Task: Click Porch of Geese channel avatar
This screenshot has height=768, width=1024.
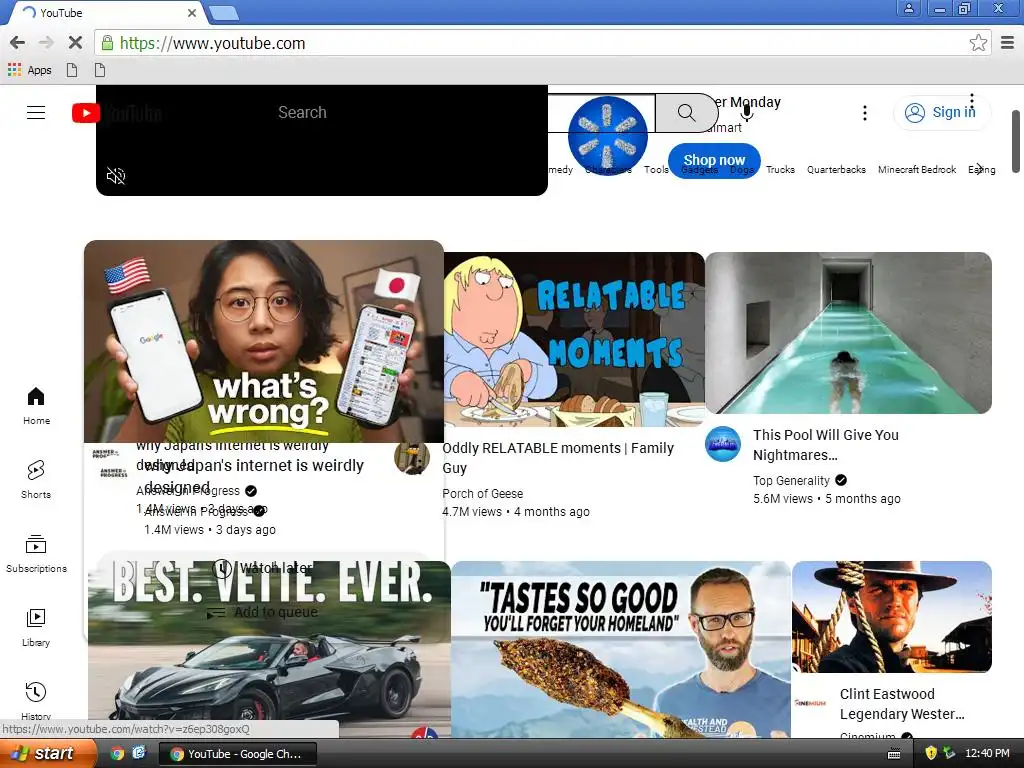Action: click(x=411, y=457)
